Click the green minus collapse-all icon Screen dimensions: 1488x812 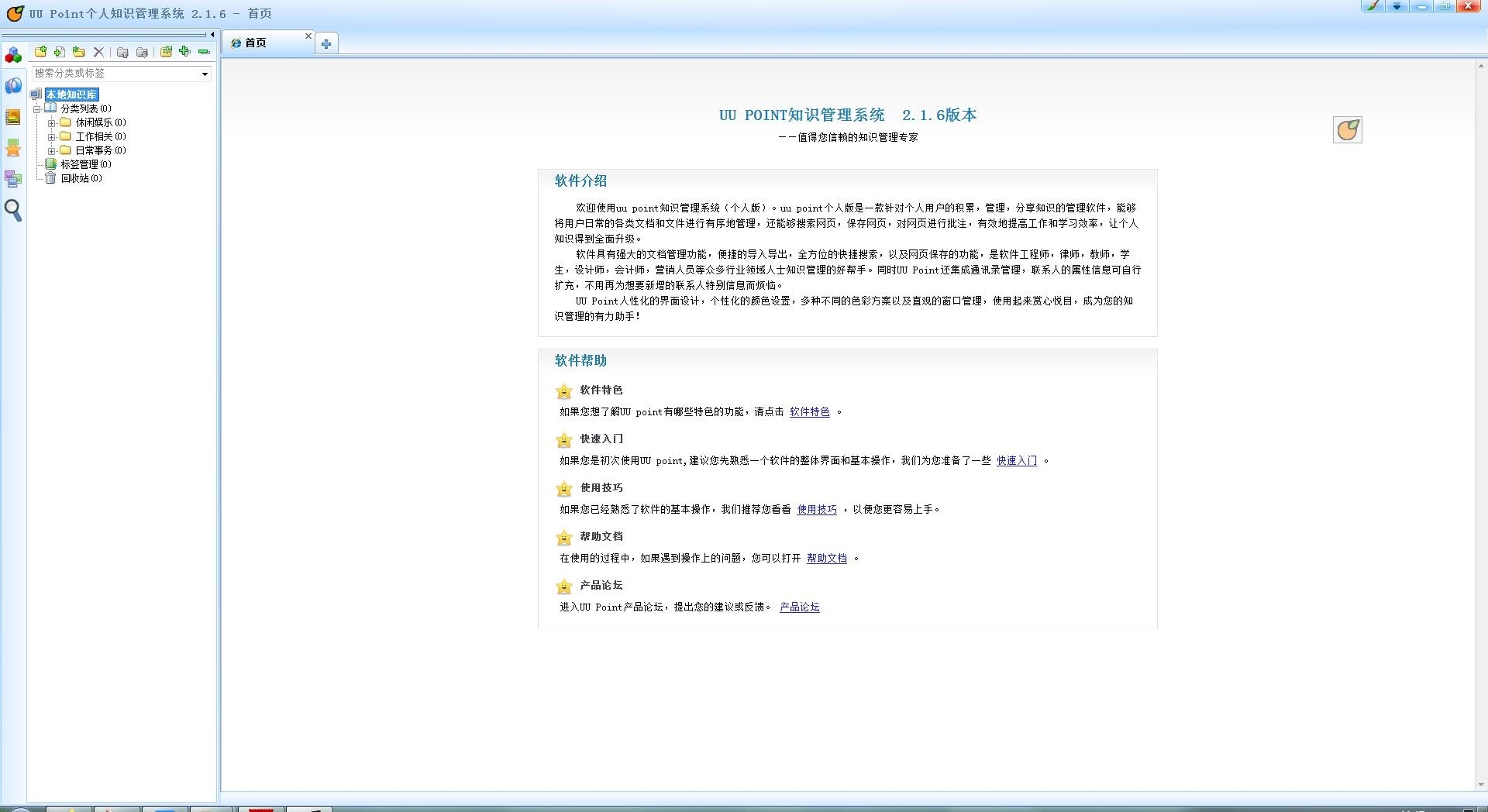coord(204,51)
